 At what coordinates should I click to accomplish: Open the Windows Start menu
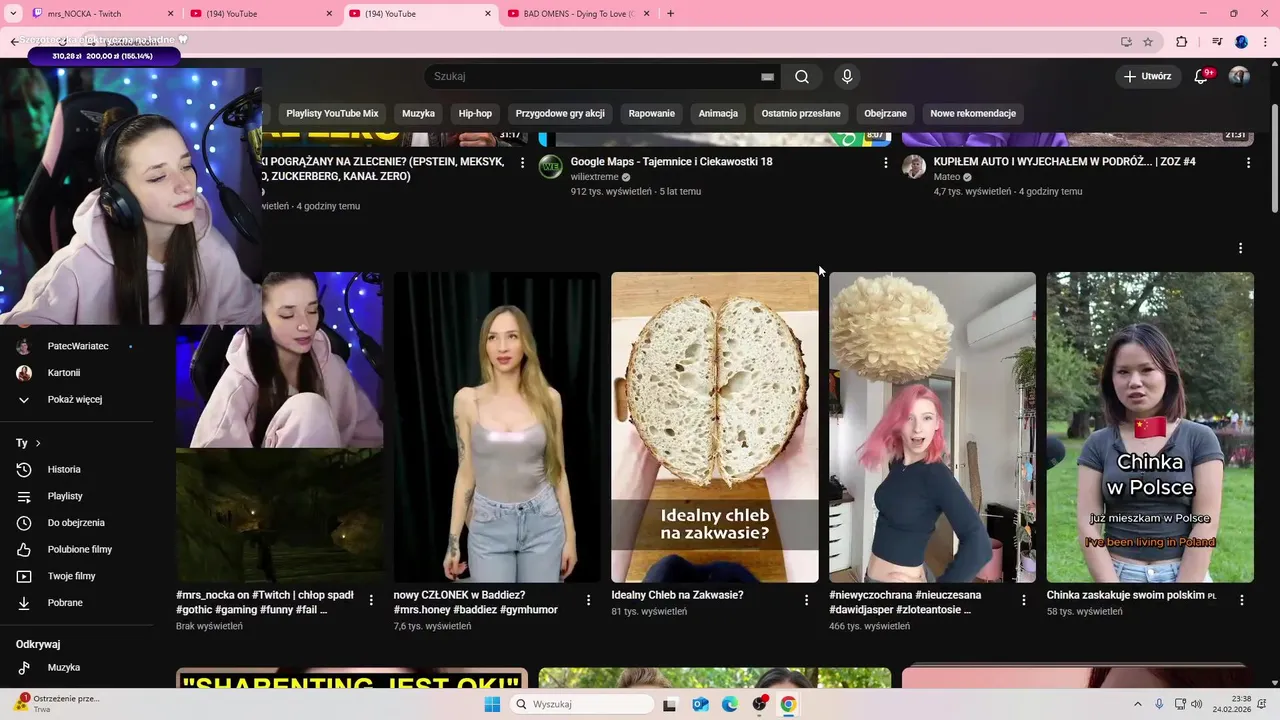click(492, 704)
